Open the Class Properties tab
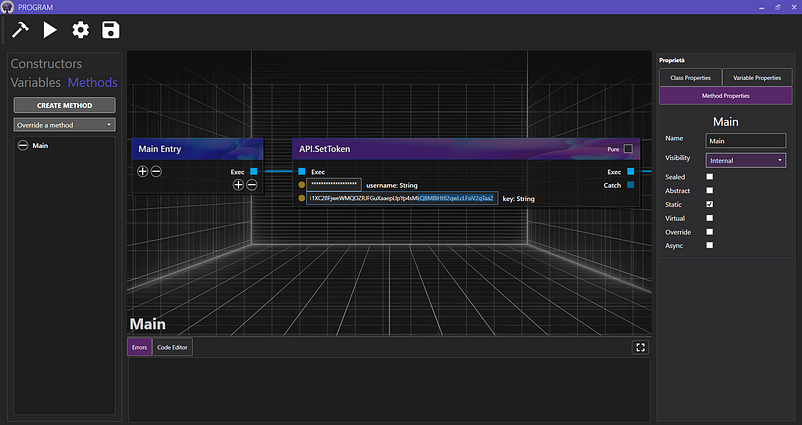Viewport: 802px width, 425px height. [690, 78]
